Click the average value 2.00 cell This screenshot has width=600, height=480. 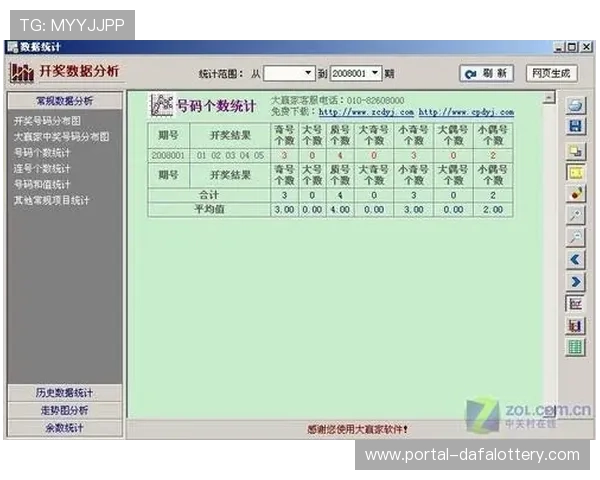pyautogui.click(x=493, y=210)
